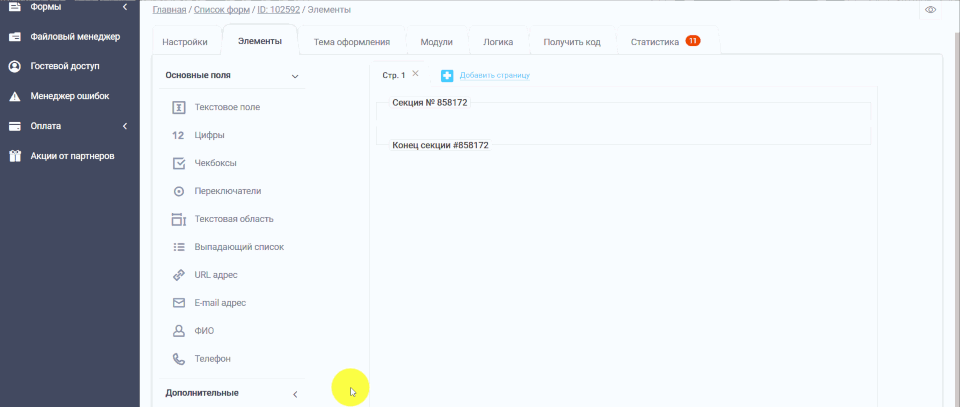
Task: Click the Checkboxes element icon
Action: tap(179, 163)
